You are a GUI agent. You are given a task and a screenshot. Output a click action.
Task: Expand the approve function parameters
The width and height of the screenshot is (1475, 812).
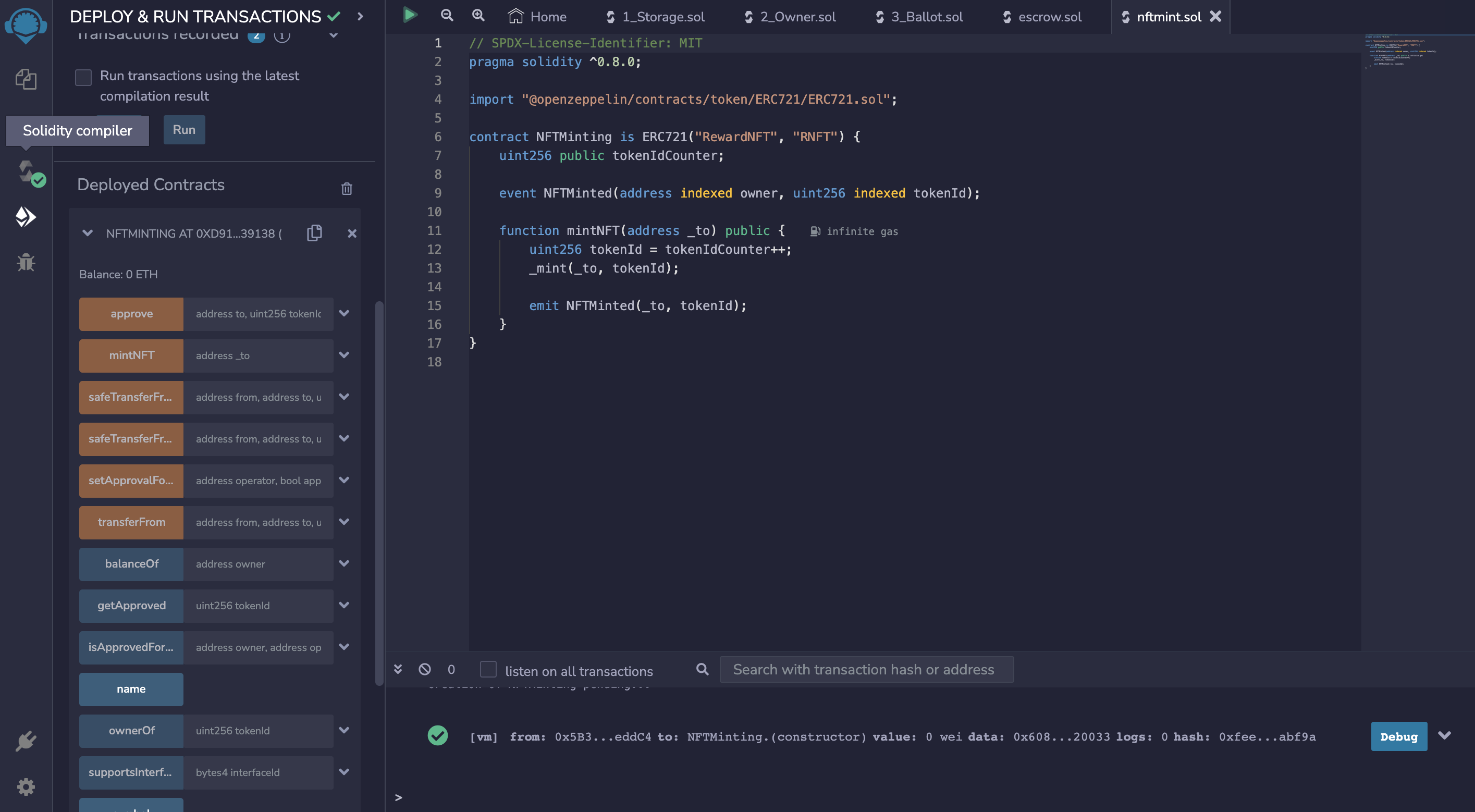pyautogui.click(x=344, y=313)
